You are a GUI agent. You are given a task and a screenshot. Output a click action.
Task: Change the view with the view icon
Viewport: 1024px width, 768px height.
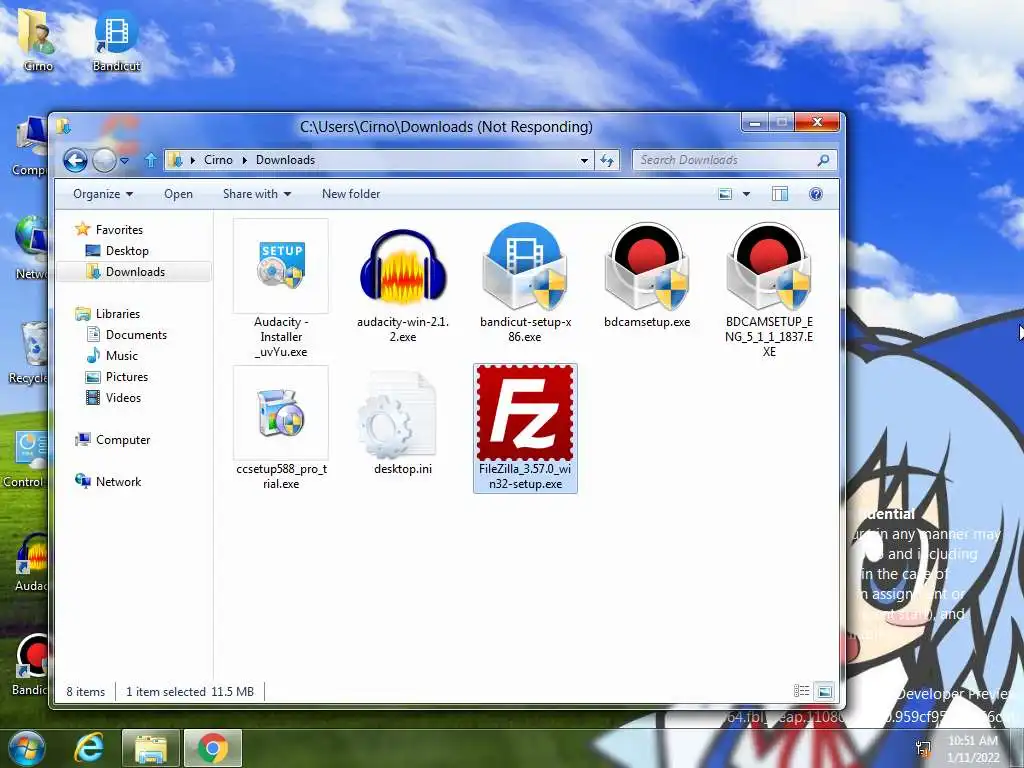(x=725, y=194)
